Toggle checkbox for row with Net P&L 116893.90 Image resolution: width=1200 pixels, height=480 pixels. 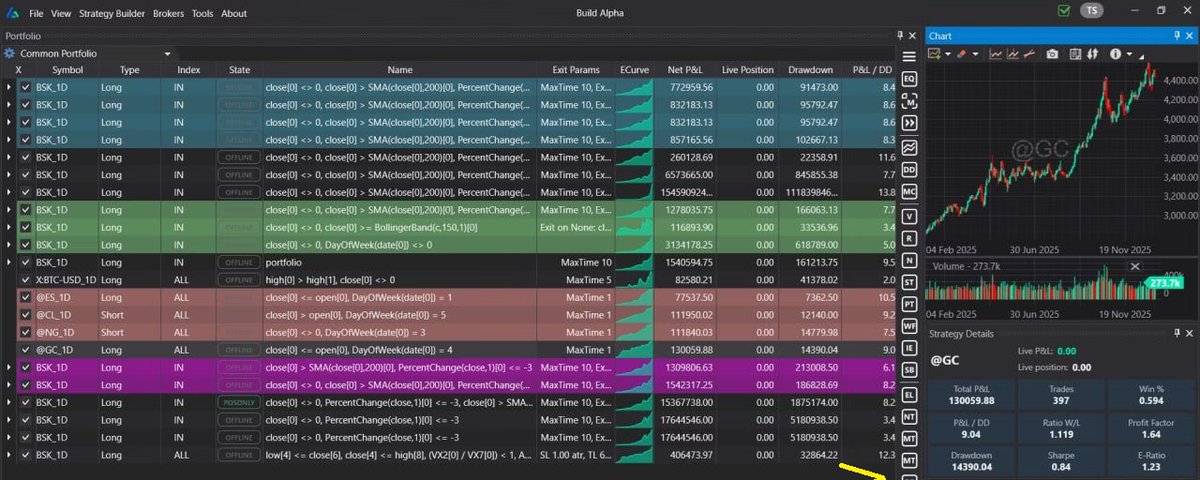tap(26, 227)
